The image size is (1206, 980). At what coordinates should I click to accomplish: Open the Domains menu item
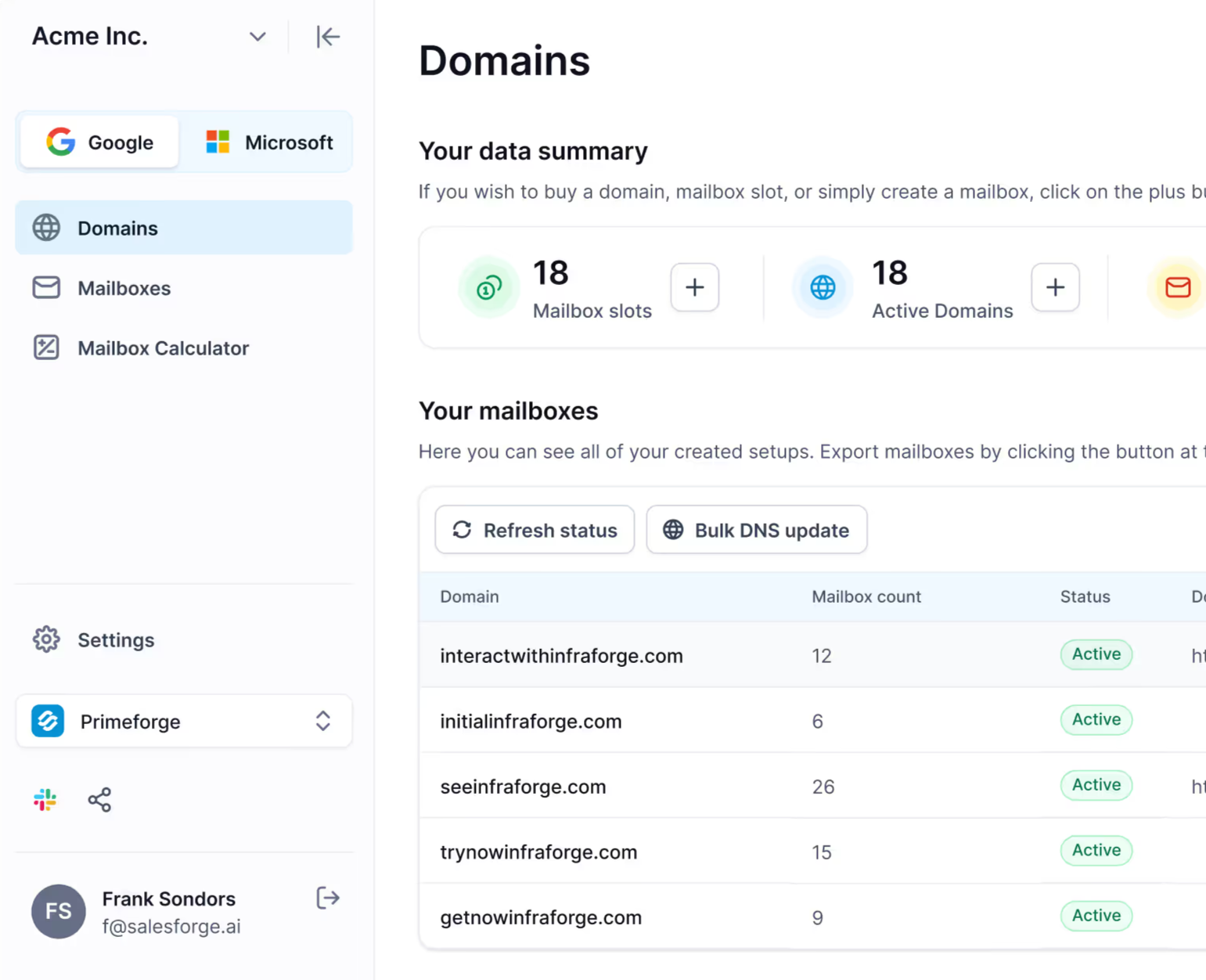pos(184,228)
